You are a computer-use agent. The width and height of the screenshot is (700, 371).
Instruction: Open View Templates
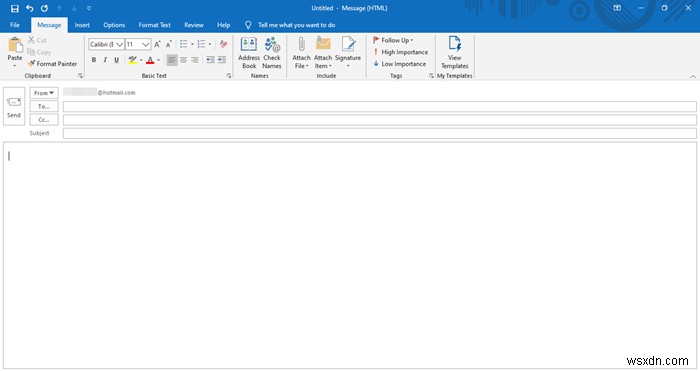(x=454, y=53)
